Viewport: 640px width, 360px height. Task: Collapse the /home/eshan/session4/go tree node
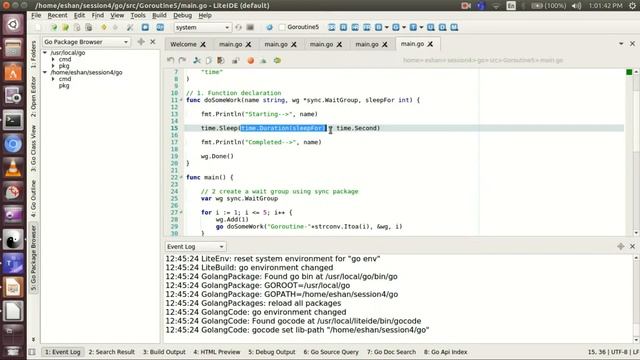point(45,72)
